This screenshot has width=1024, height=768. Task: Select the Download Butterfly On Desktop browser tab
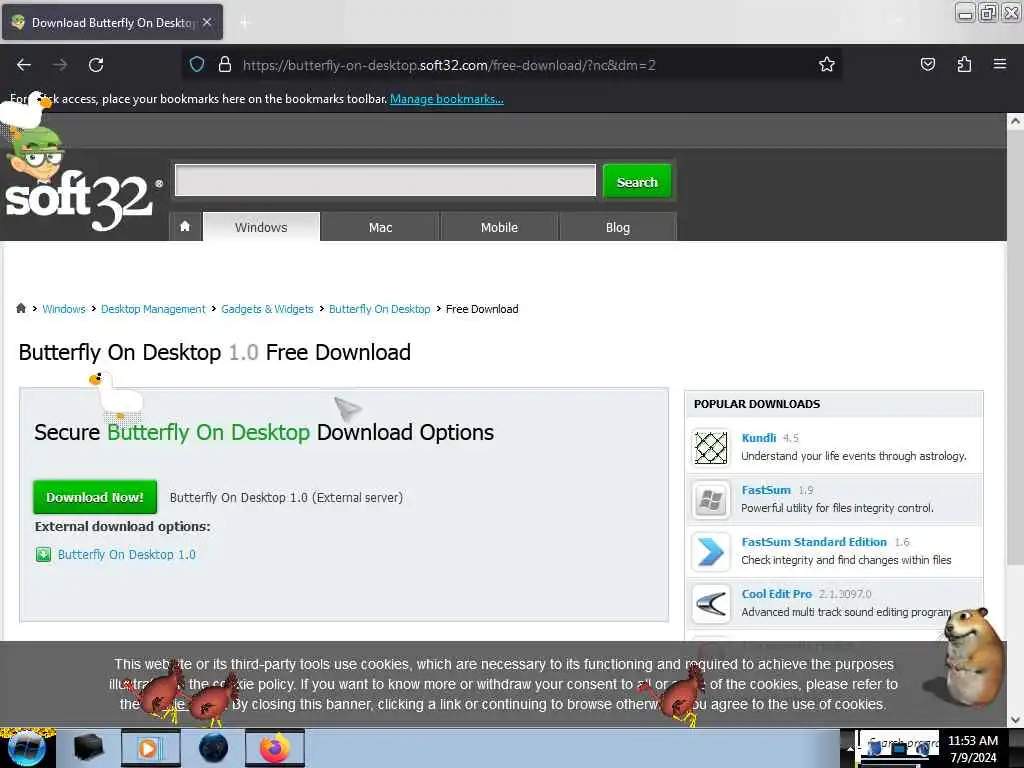(x=112, y=23)
